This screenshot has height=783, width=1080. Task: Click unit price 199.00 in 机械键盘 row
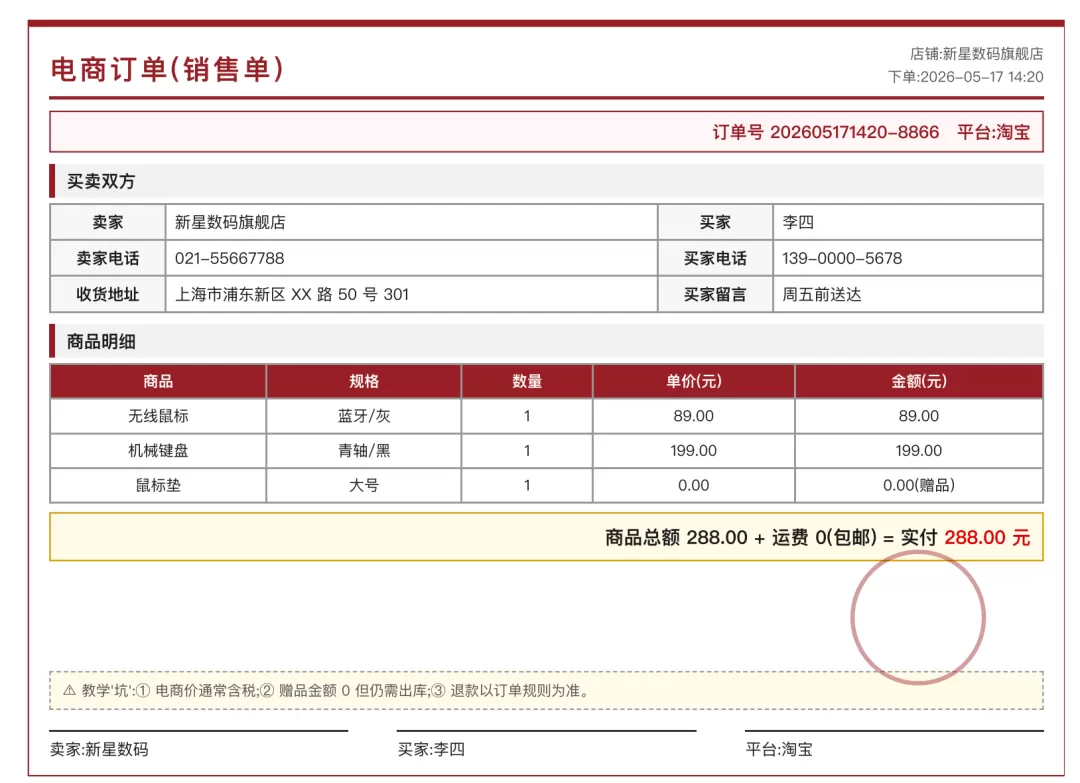coord(694,450)
